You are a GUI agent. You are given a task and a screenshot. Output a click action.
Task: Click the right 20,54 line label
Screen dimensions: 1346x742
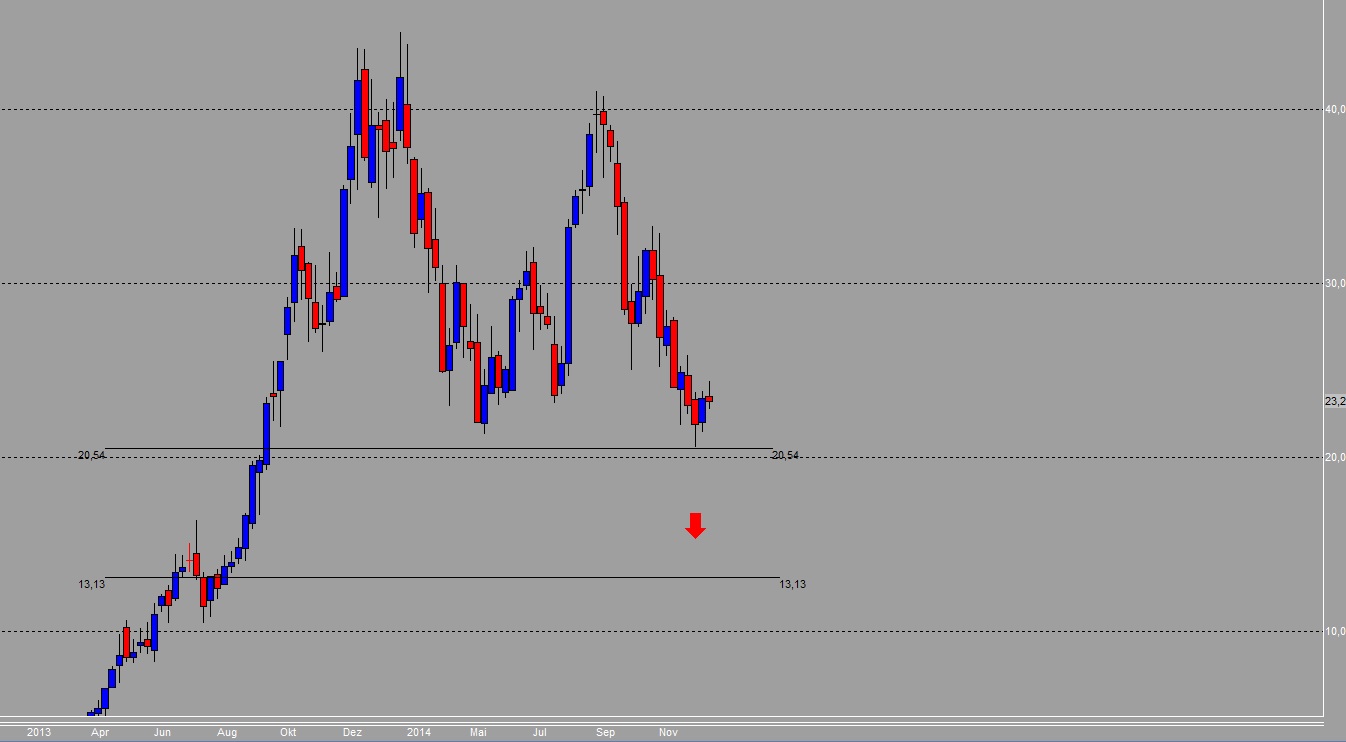point(785,455)
